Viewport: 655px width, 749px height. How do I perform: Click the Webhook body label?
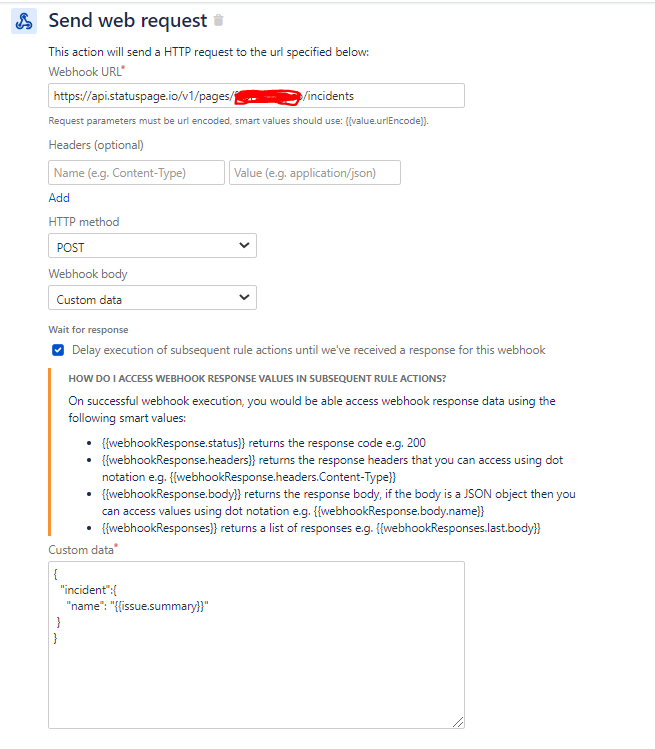(88, 274)
